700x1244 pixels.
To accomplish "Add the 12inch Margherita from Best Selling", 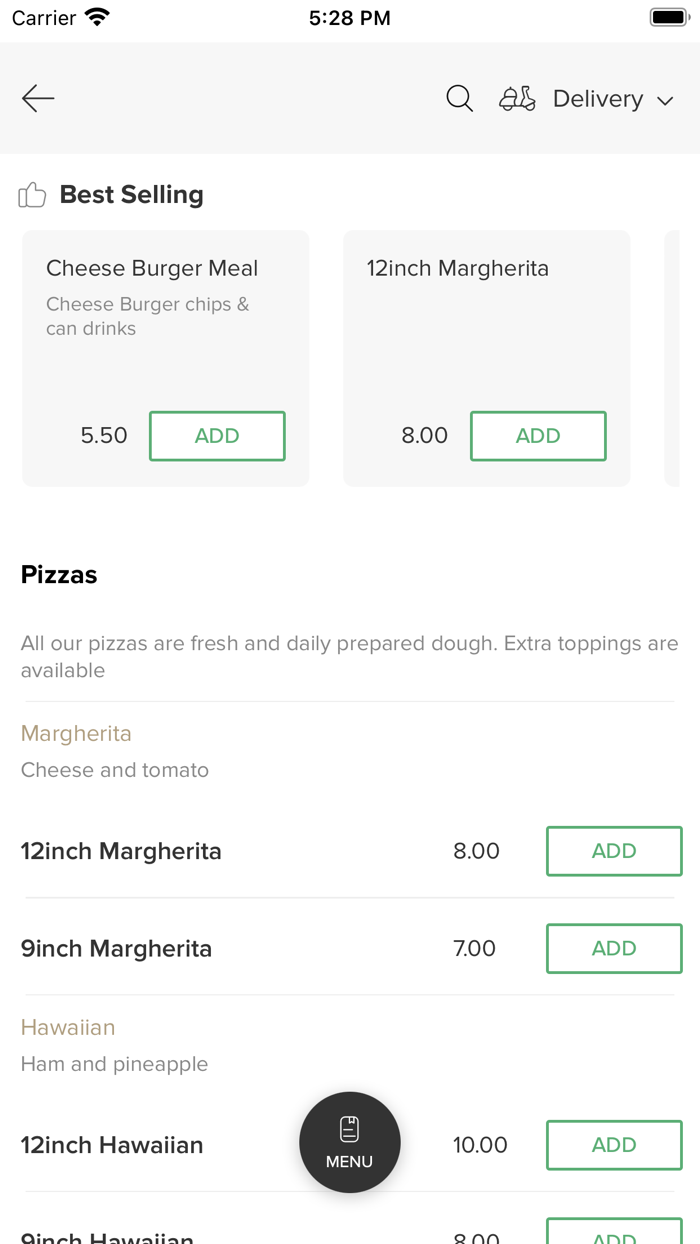I will click(x=538, y=436).
